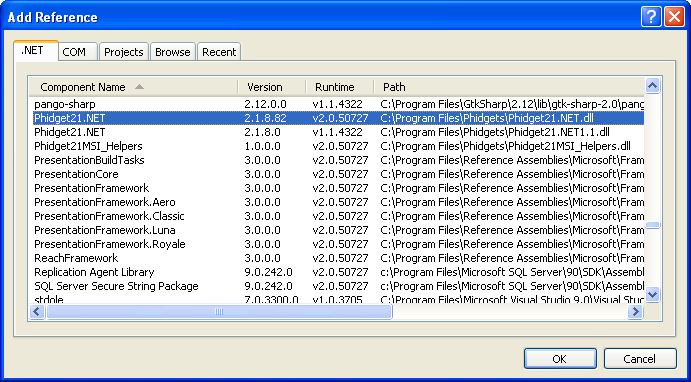Open the Projects tab
The width and height of the screenshot is (691, 382).
[x=124, y=52]
